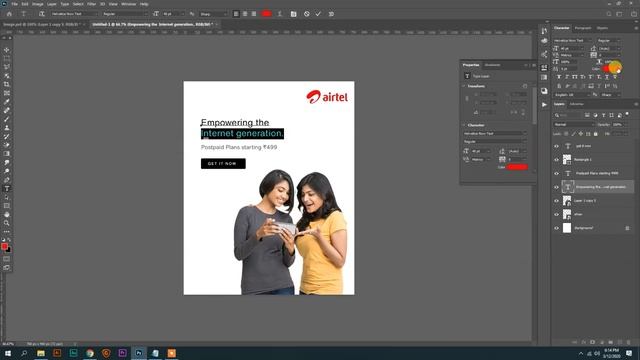Toggle the layer filter on/off switch
The image size is (640, 360).
click(627, 115)
